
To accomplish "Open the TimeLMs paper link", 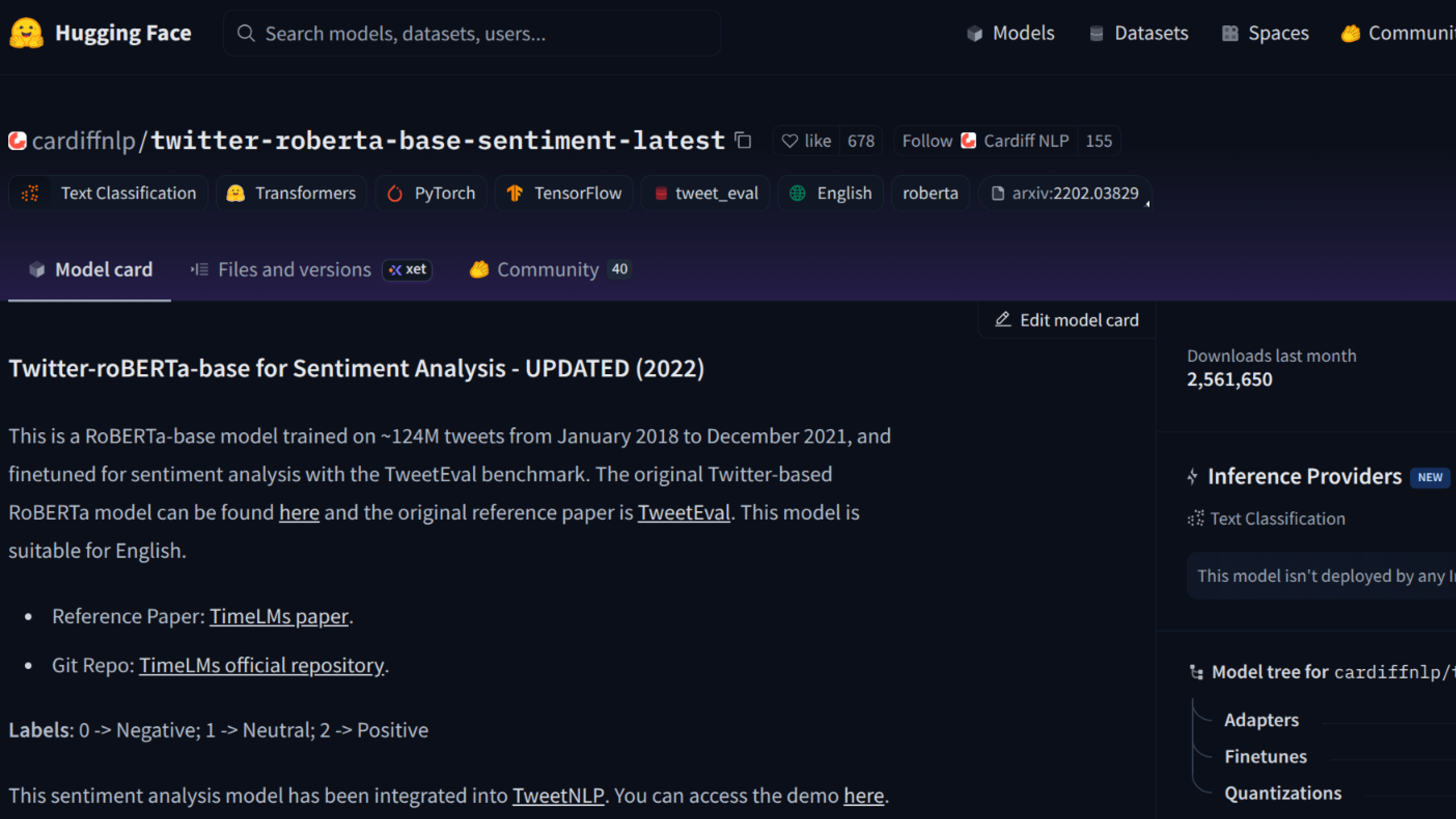I will [x=279, y=616].
